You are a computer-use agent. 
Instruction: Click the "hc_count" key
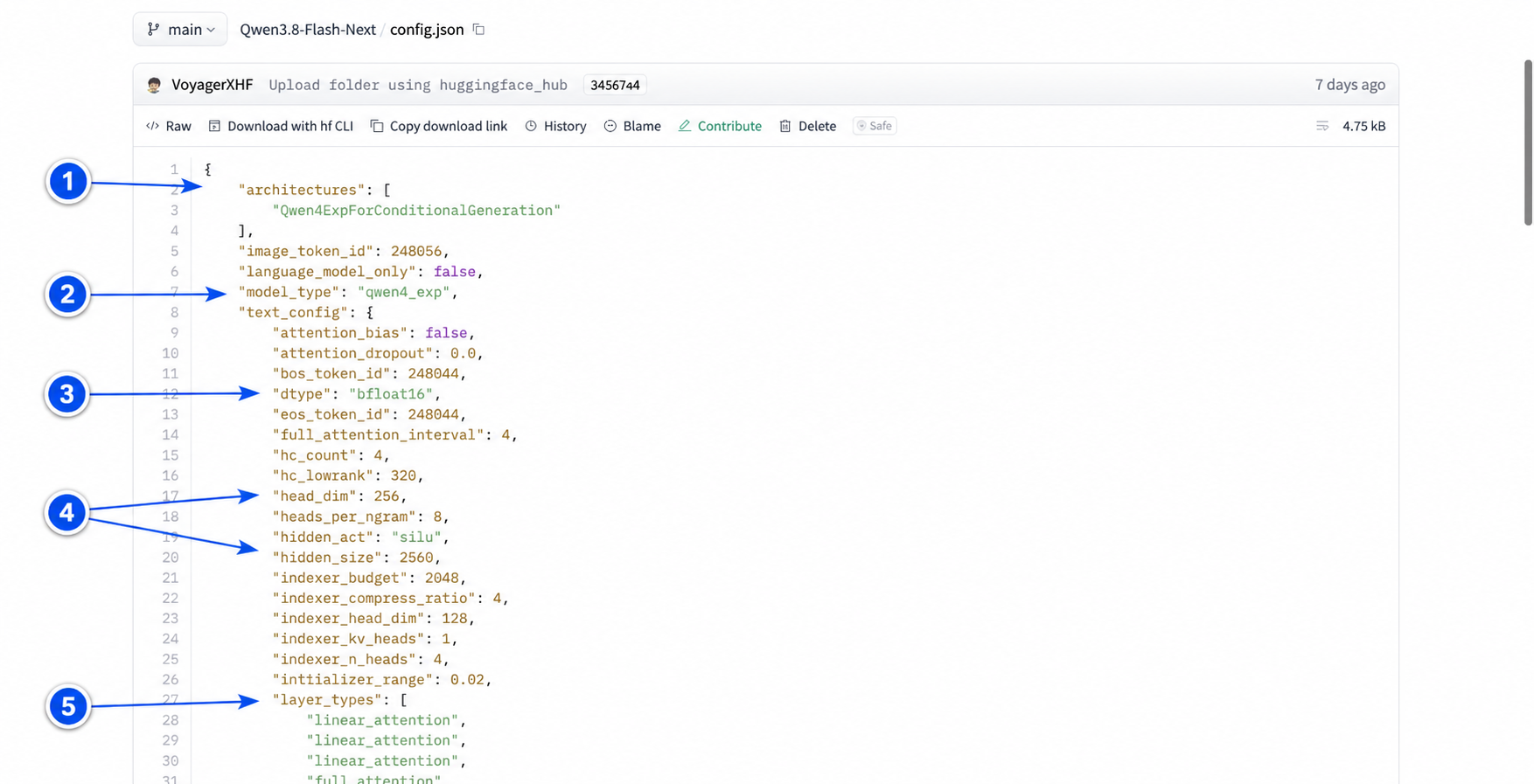point(315,455)
